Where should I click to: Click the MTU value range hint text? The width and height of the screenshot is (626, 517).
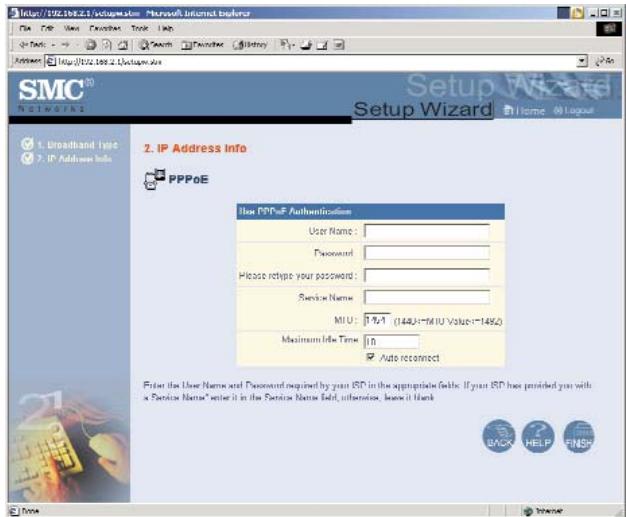click(448, 321)
